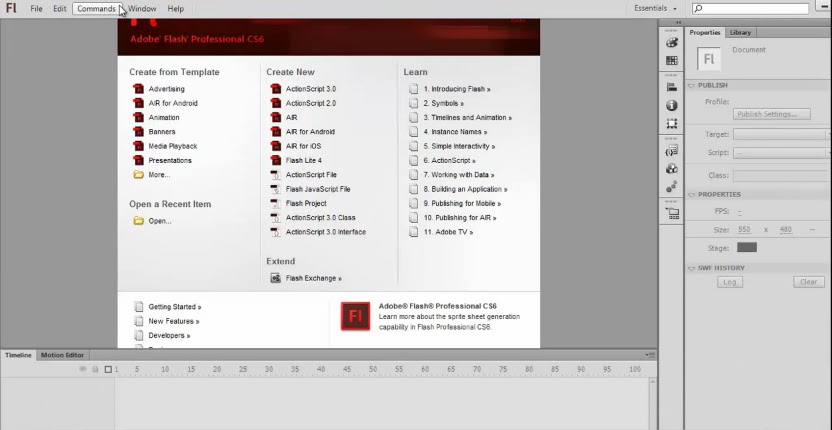Open the Project panel icon
832x430 pixels.
(672, 213)
